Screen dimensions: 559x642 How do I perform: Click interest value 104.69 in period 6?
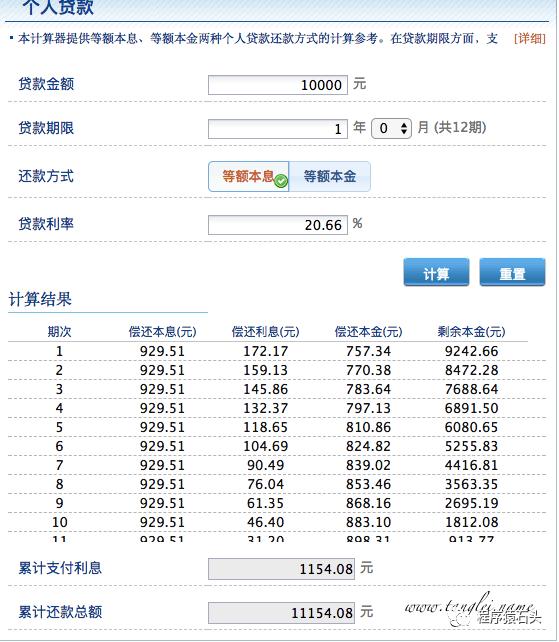click(x=265, y=446)
